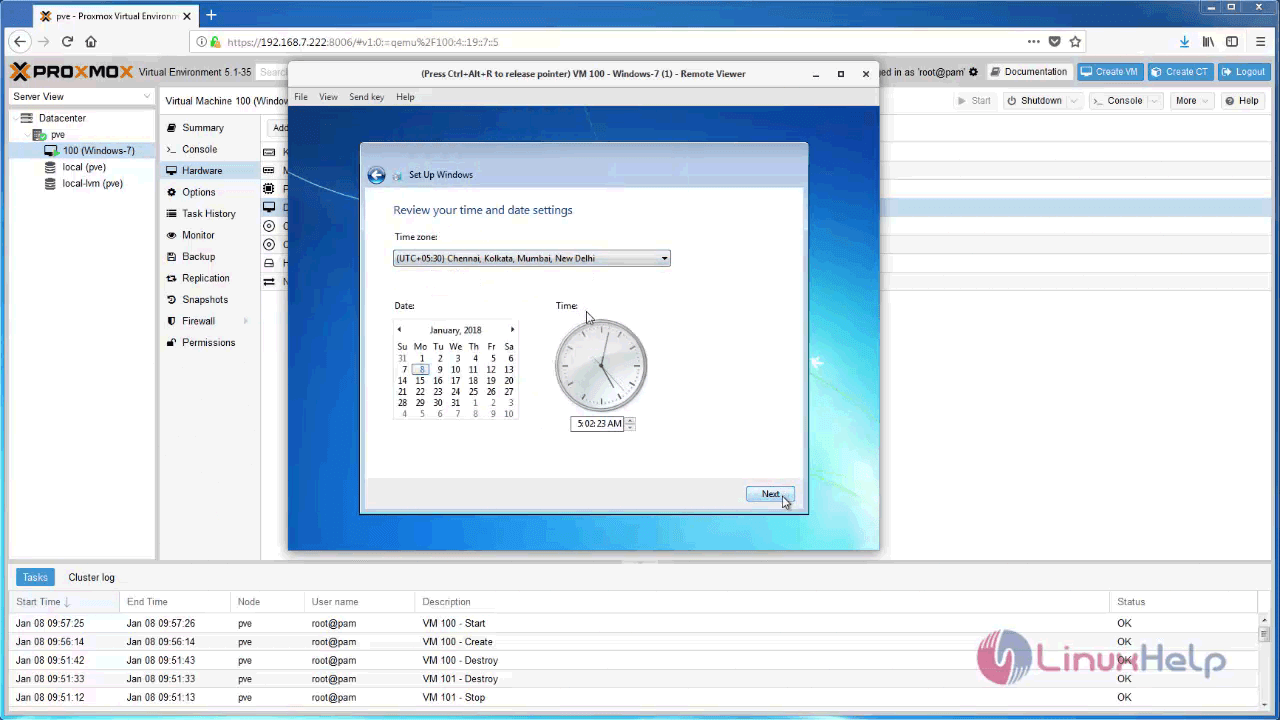
Task: Click Next in Set Up Windows
Action: (x=770, y=494)
